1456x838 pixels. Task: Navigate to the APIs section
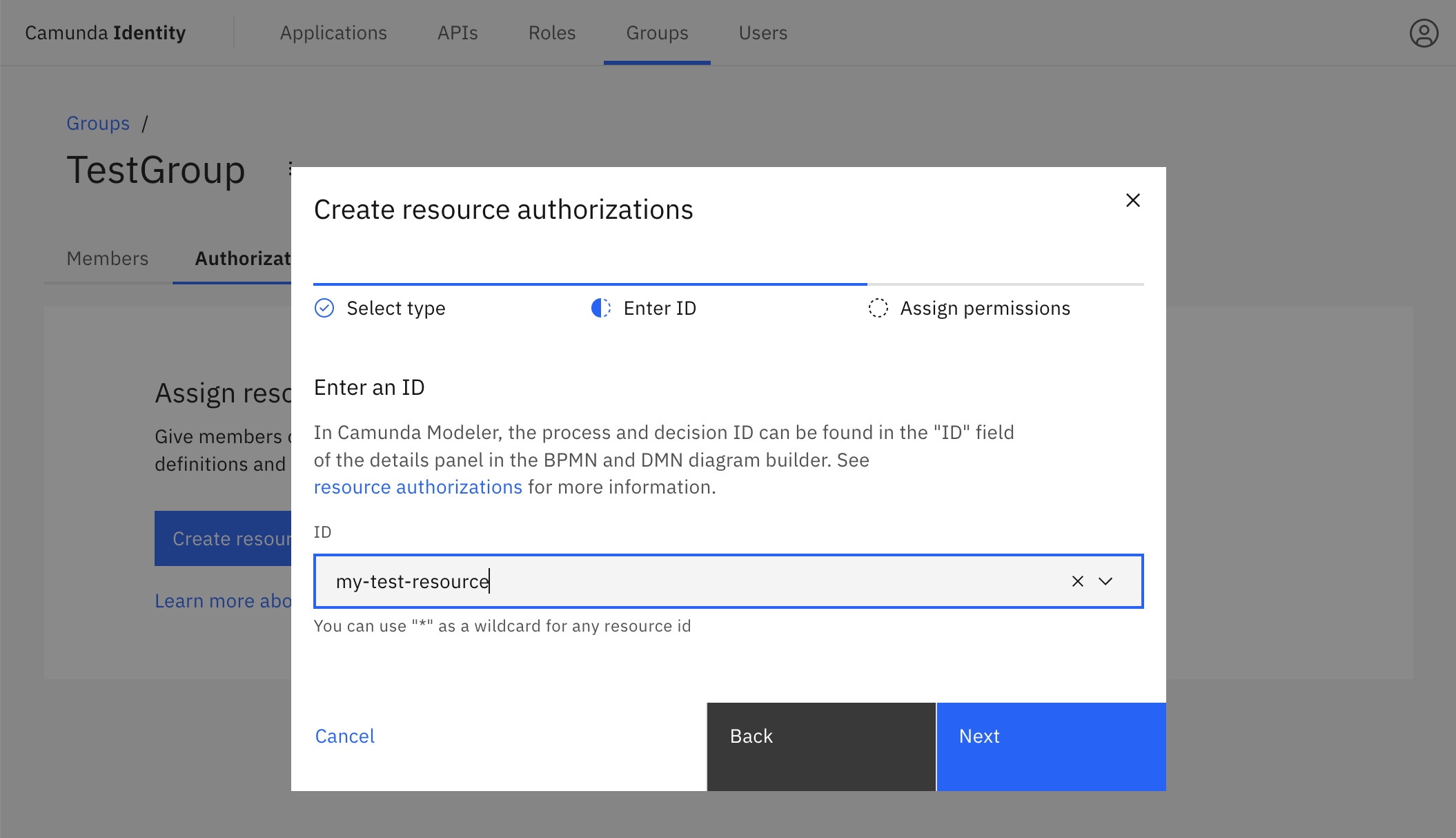pos(457,32)
